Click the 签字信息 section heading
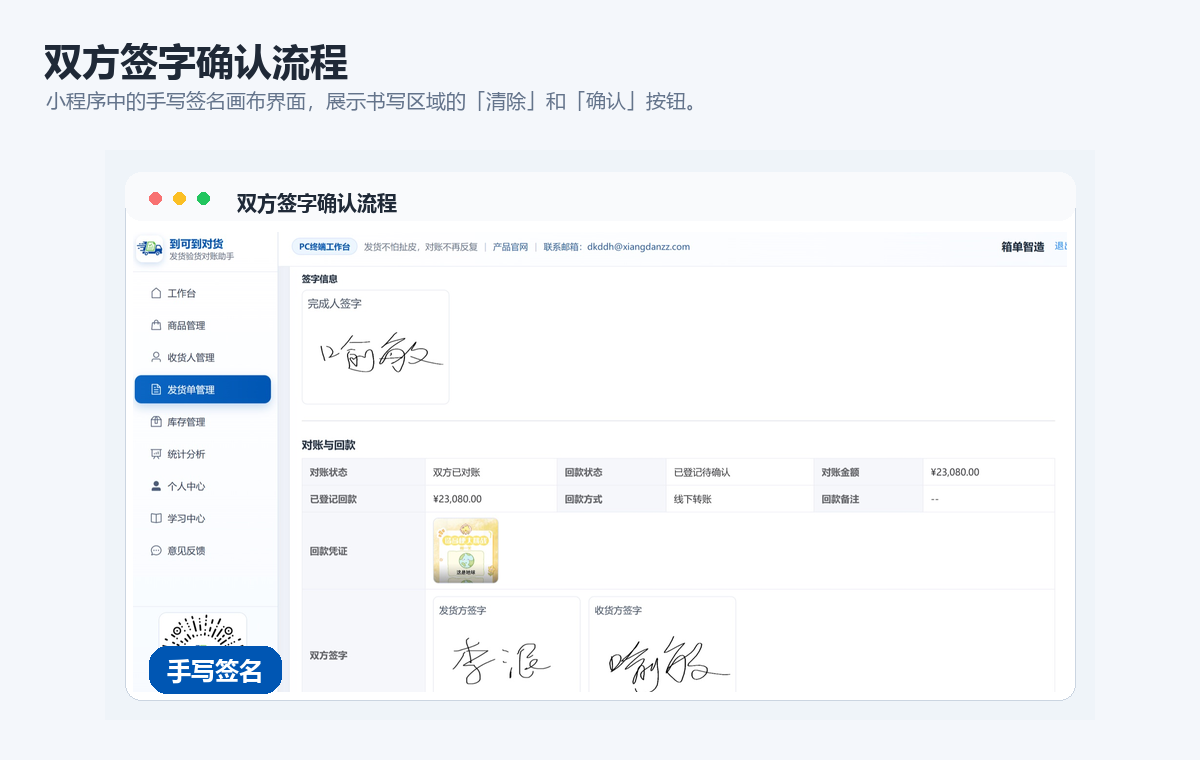Image resolution: width=1200 pixels, height=760 pixels. (320, 279)
